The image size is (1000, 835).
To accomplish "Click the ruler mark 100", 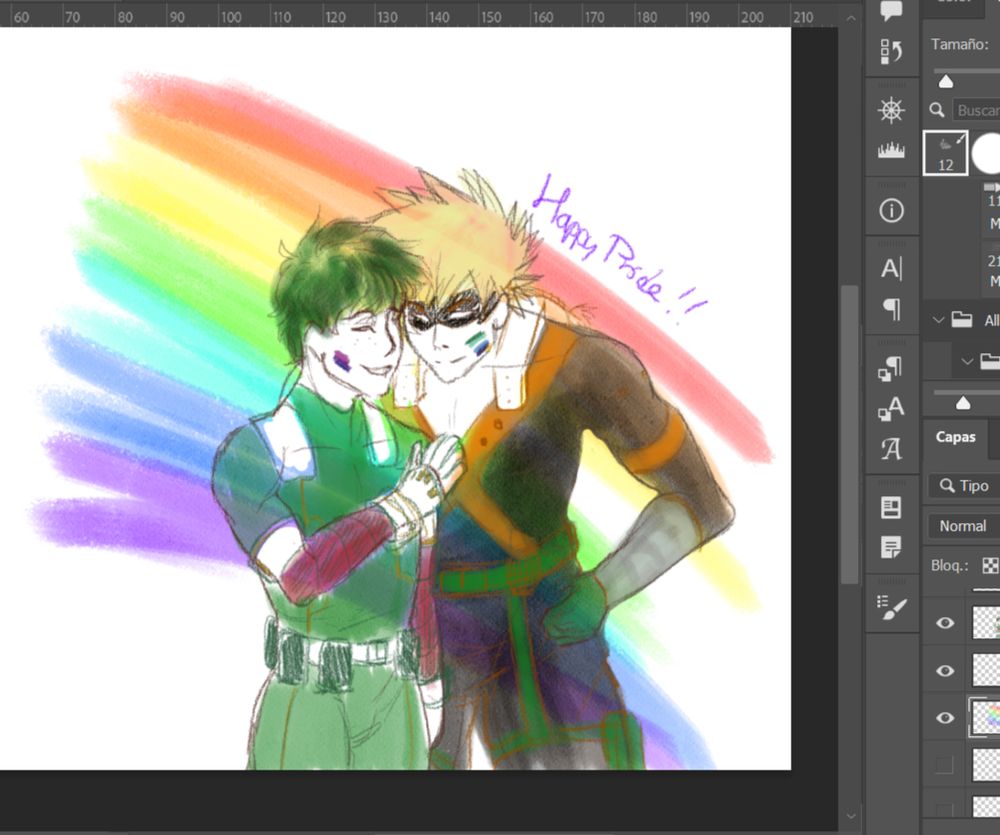I will click(x=230, y=17).
